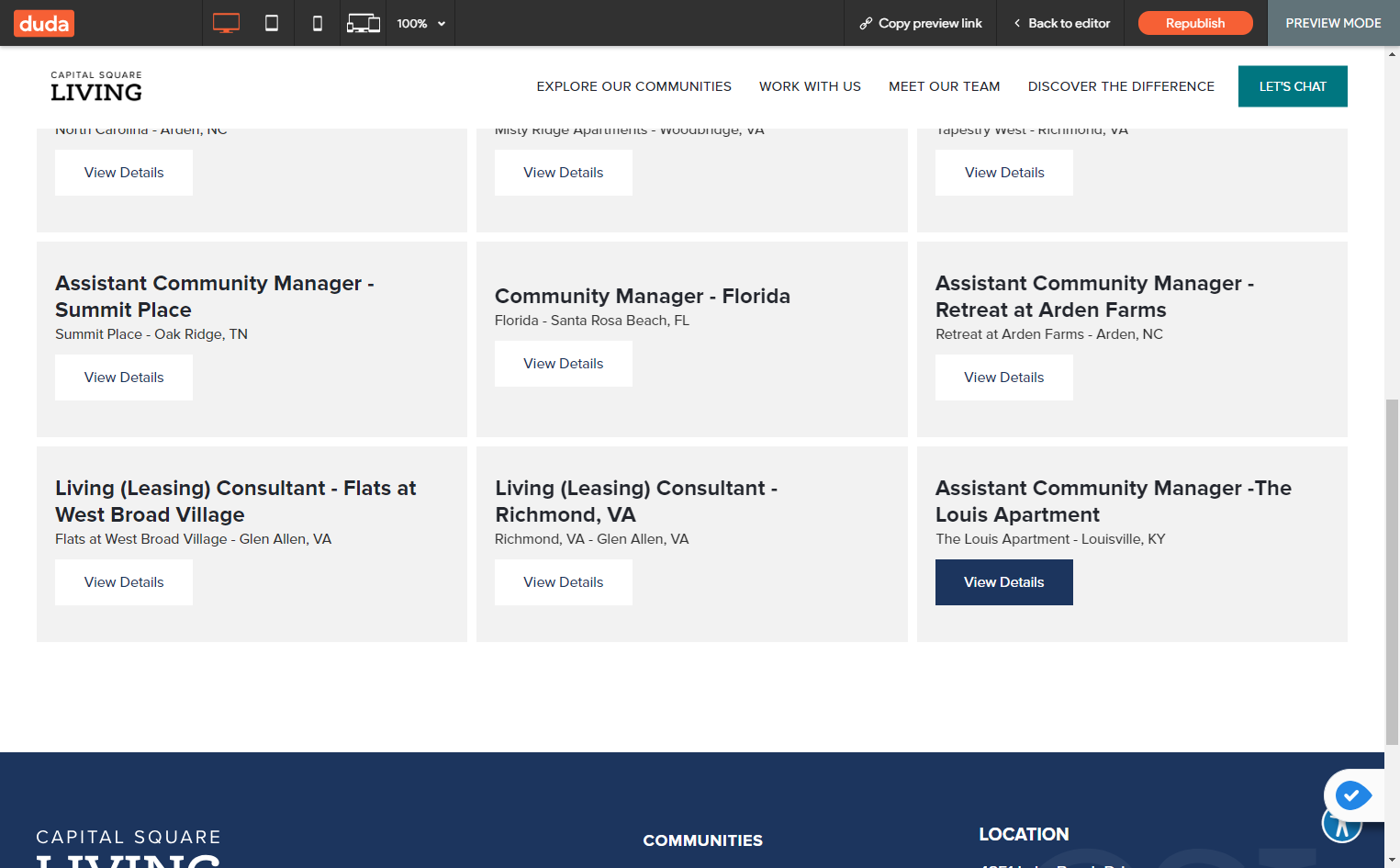View details for the Arden, NC job
This screenshot has height=868, width=1400.
pos(124,173)
